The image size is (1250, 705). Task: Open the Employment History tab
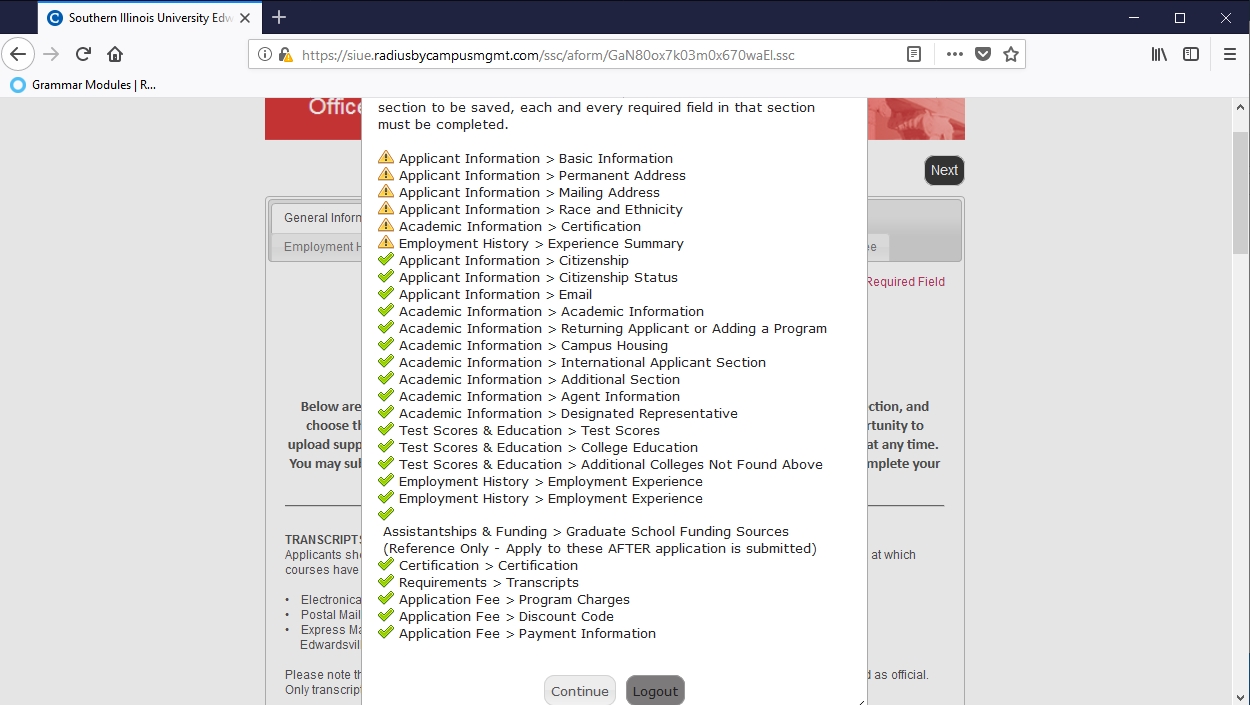point(318,247)
